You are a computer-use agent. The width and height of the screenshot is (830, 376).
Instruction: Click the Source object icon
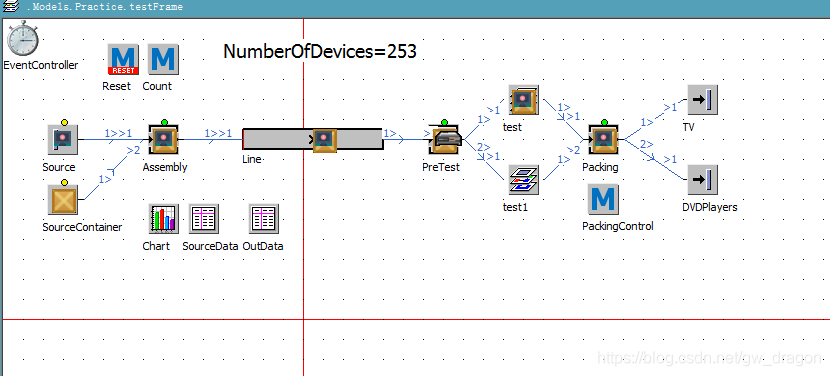[x=62, y=140]
